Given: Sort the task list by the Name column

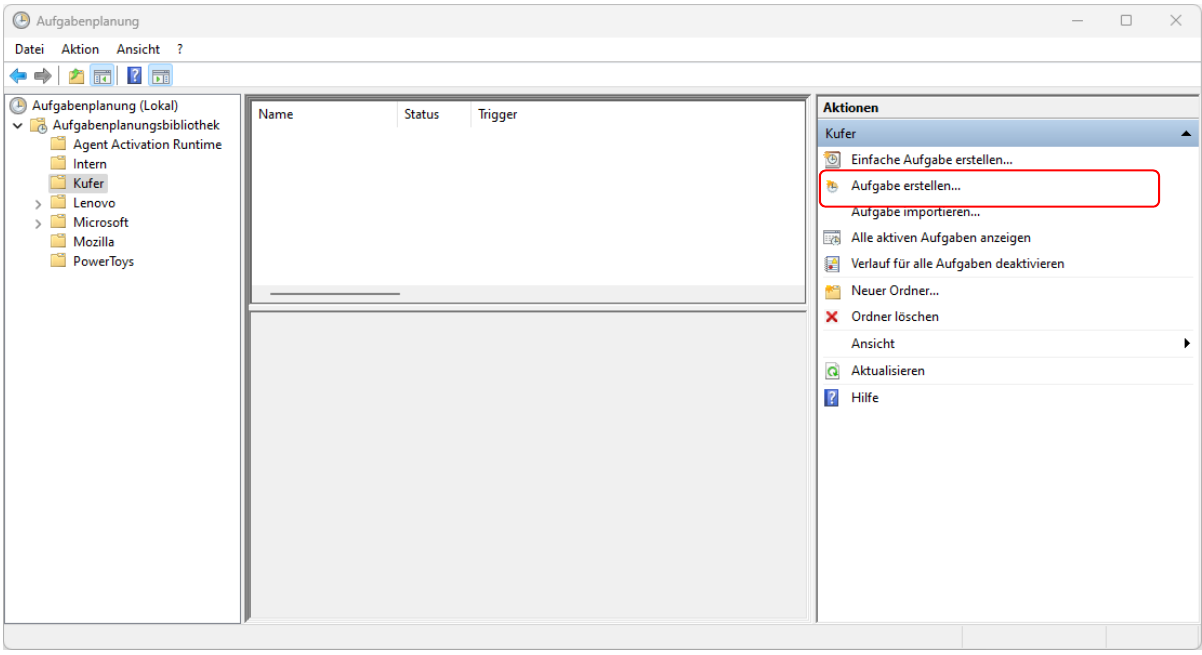Looking at the screenshot, I should point(324,114).
